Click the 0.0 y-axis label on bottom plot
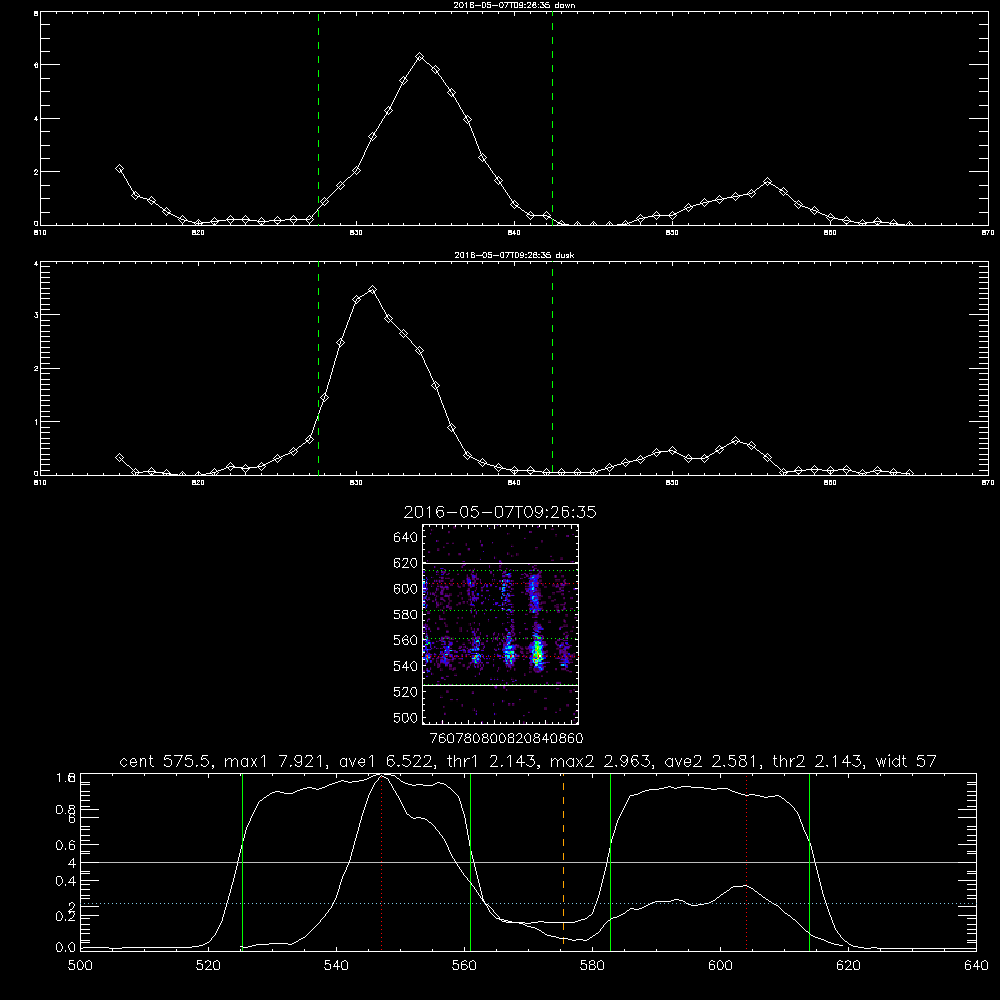The width and height of the screenshot is (1000, 1000). tap(66, 948)
